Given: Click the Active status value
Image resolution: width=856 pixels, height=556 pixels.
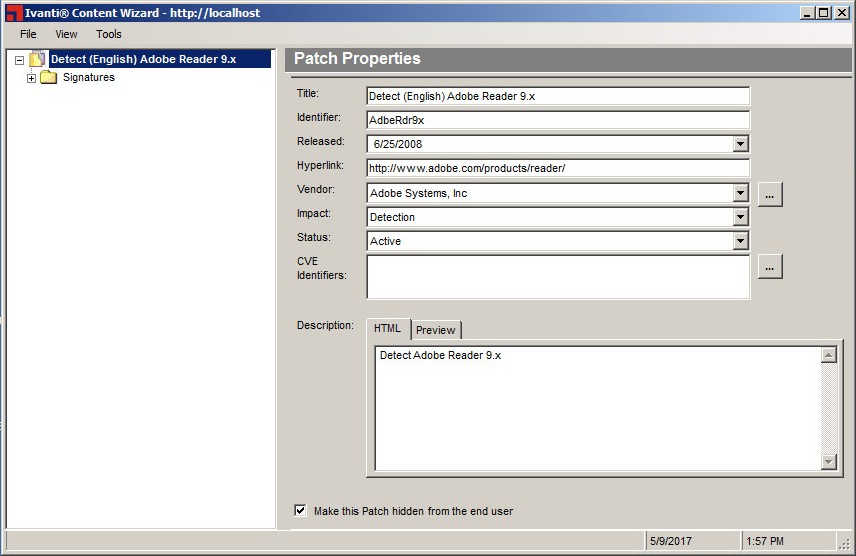Looking at the screenshot, I should [x=385, y=241].
